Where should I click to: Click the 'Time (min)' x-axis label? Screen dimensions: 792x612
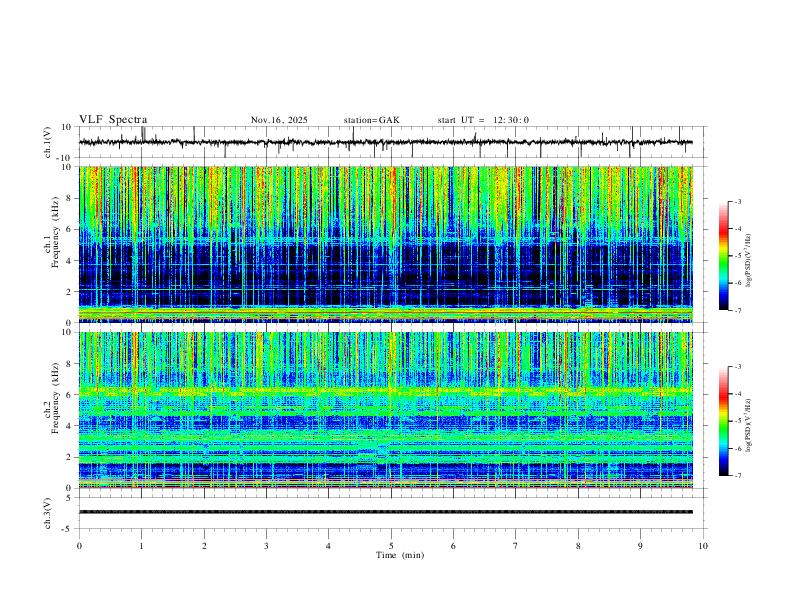400,555
